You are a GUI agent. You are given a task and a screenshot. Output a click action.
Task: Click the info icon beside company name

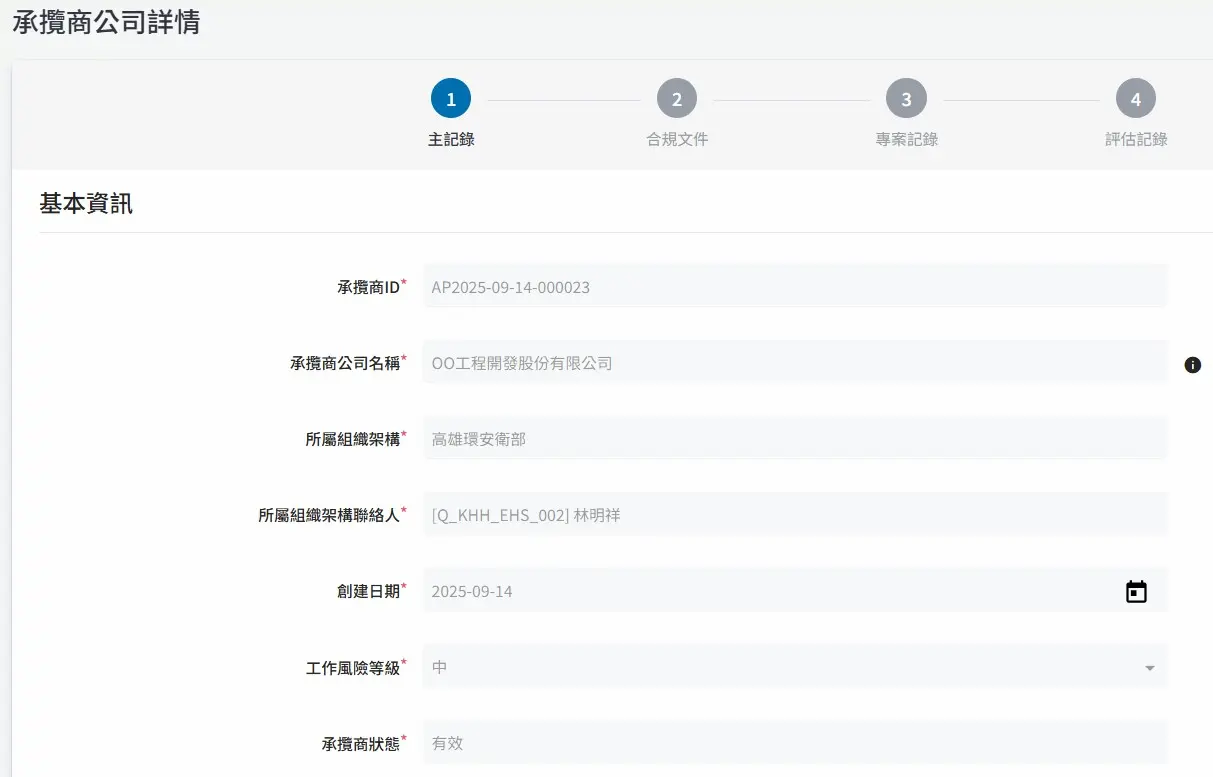pos(1192,365)
